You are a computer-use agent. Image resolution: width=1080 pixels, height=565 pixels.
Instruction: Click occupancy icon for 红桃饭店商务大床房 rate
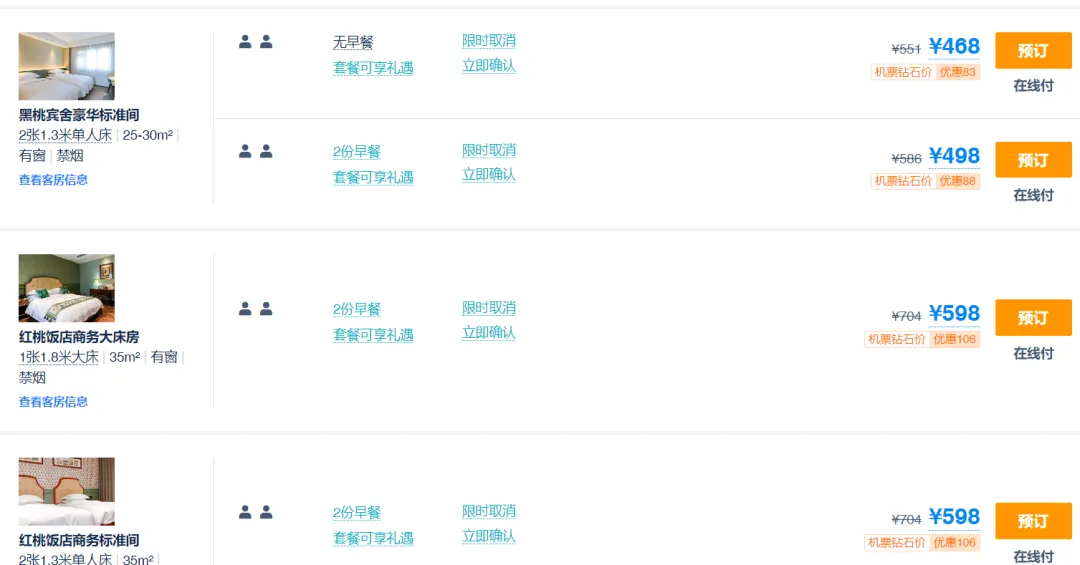pos(255,309)
